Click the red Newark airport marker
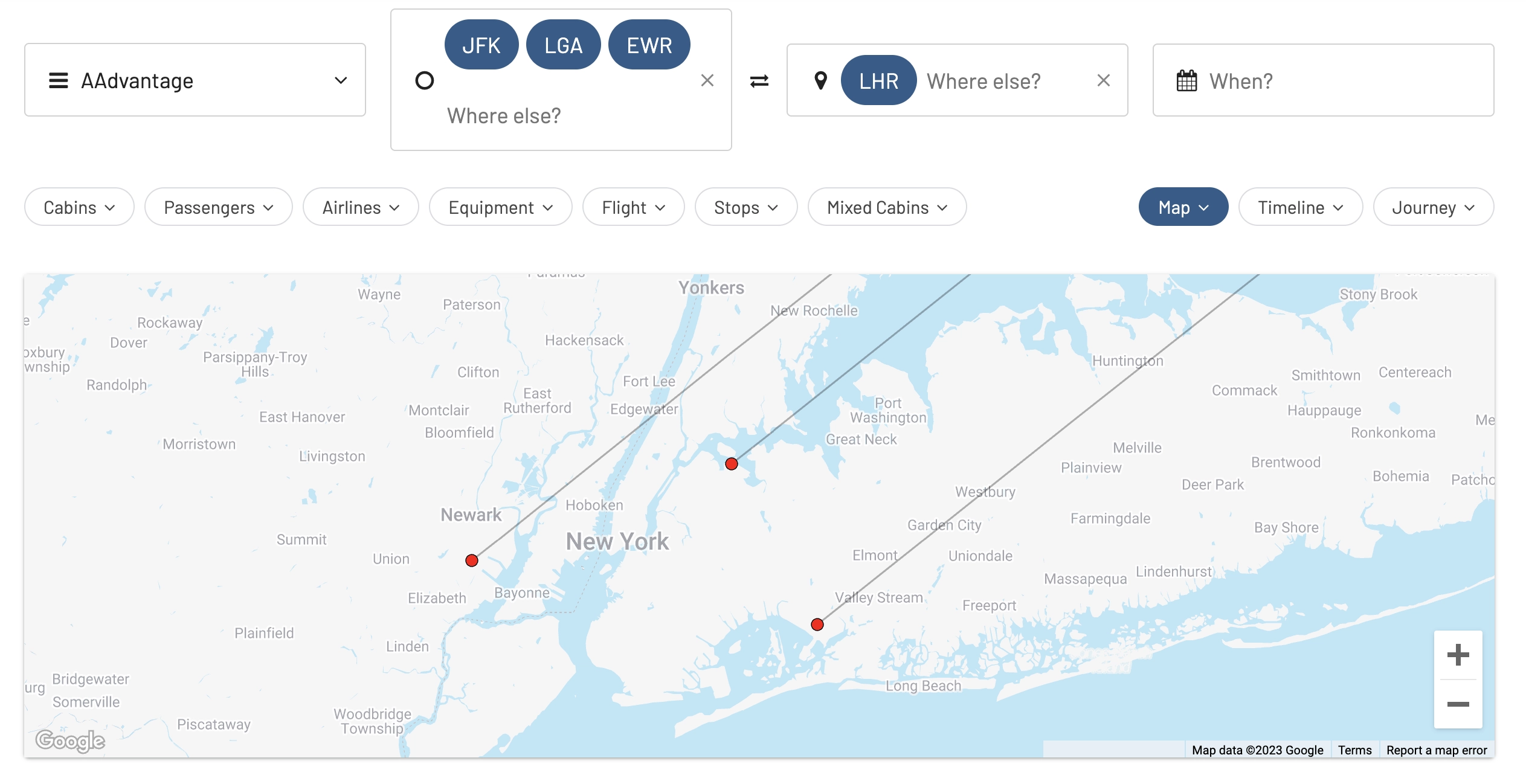The width and height of the screenshot is (1526, 784). pos(472,561)
